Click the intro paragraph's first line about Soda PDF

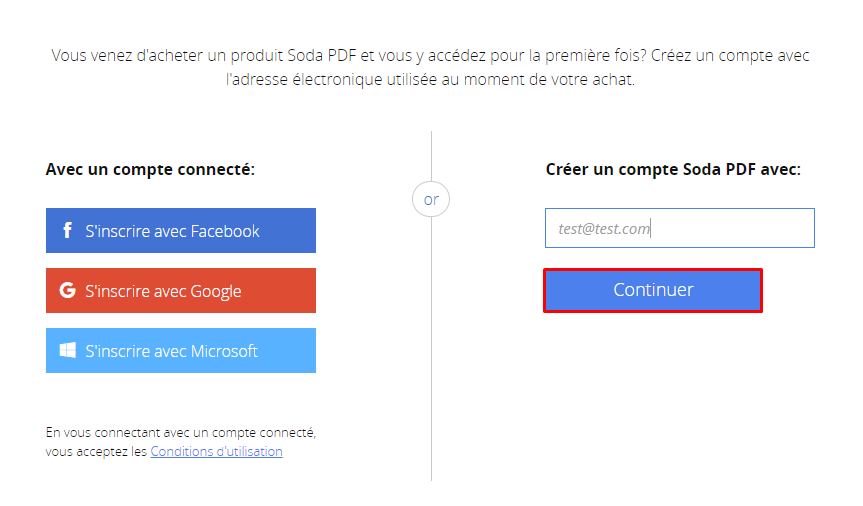tap(430, 56)
